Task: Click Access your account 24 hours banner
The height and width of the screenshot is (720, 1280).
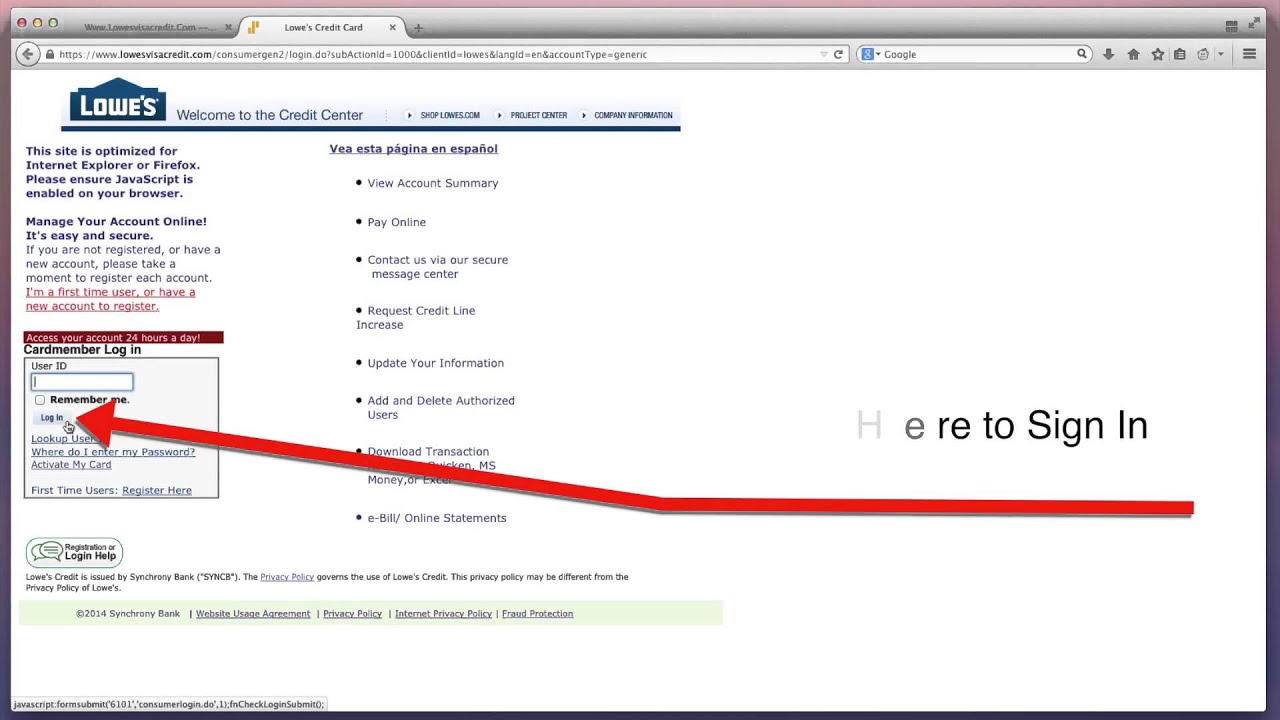Action: tap(123, 338)
